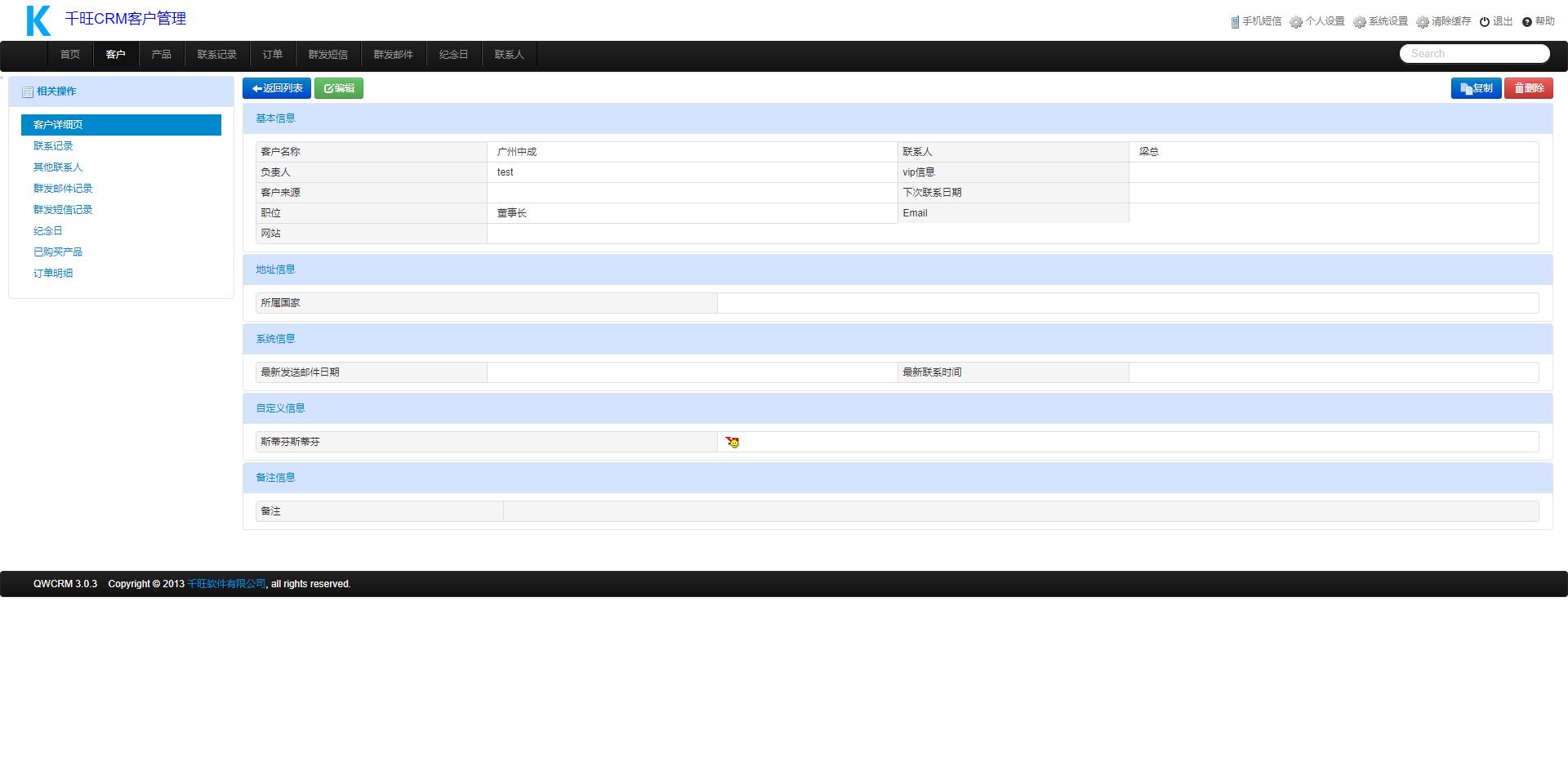This screenshot has width=1568, height=771.
Task: Select 客户 navigation tab
Action: coord(116,55)
